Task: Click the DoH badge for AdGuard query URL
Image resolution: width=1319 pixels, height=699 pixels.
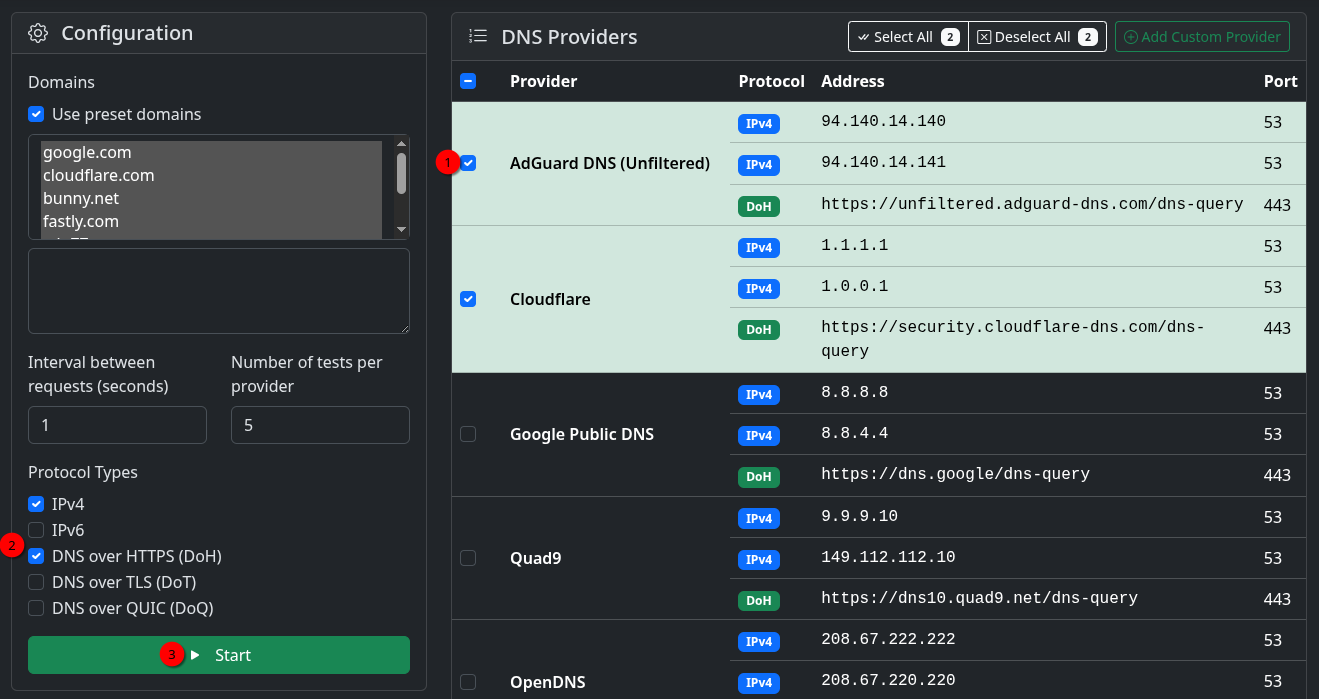Action: click(x=759, y=206)
